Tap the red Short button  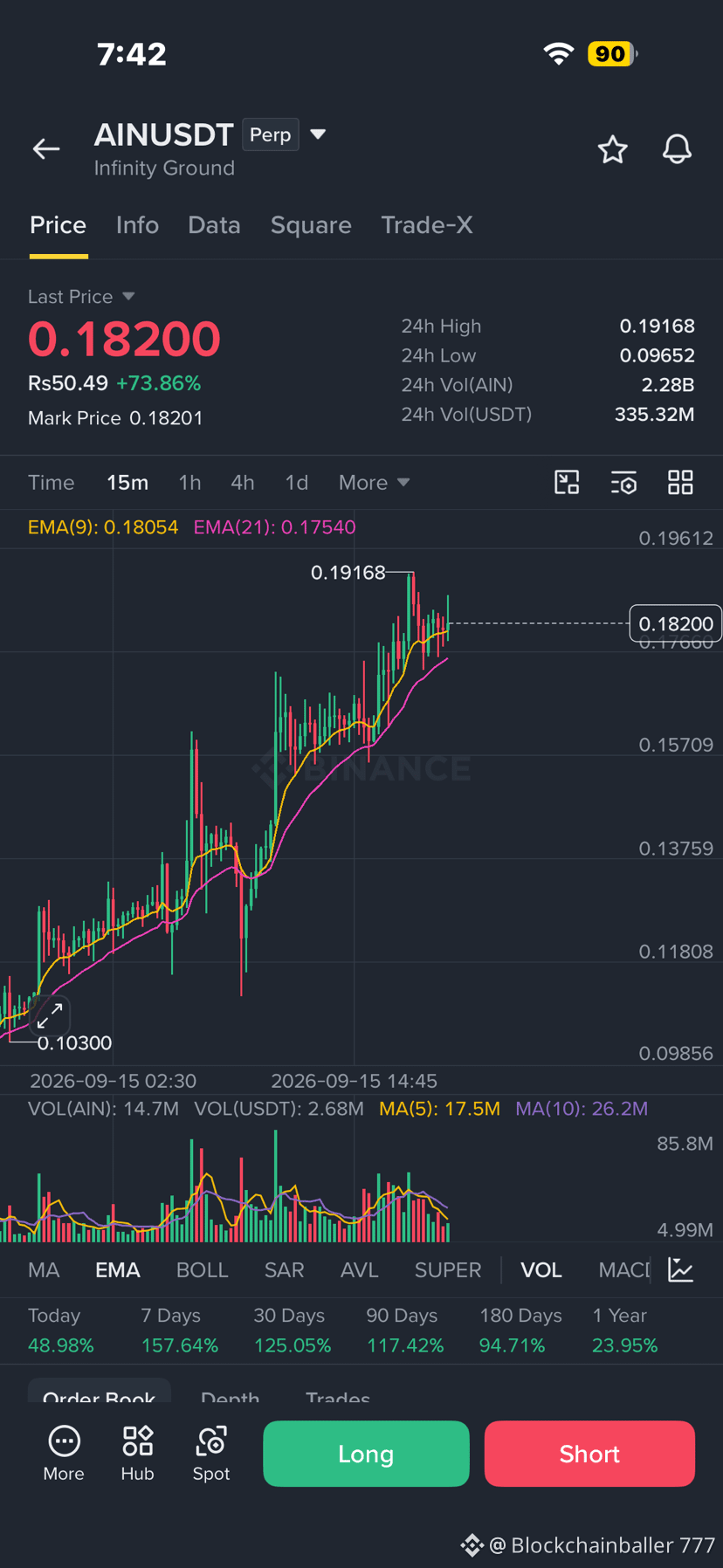coord(589,1454)
